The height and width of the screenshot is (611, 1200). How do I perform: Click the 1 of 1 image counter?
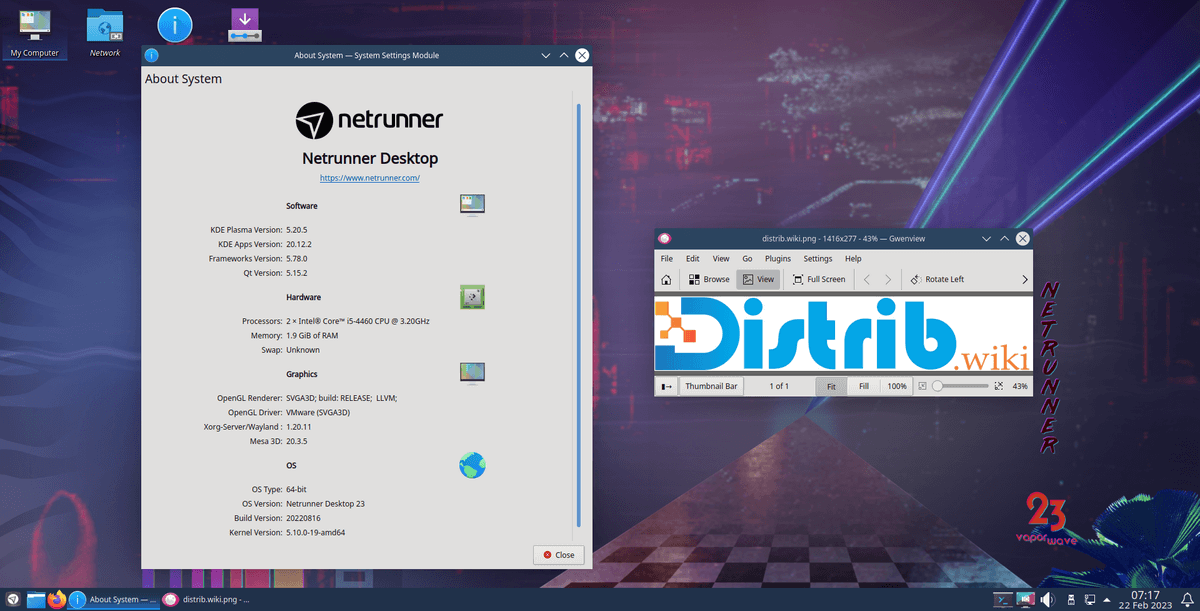point(779,386)
